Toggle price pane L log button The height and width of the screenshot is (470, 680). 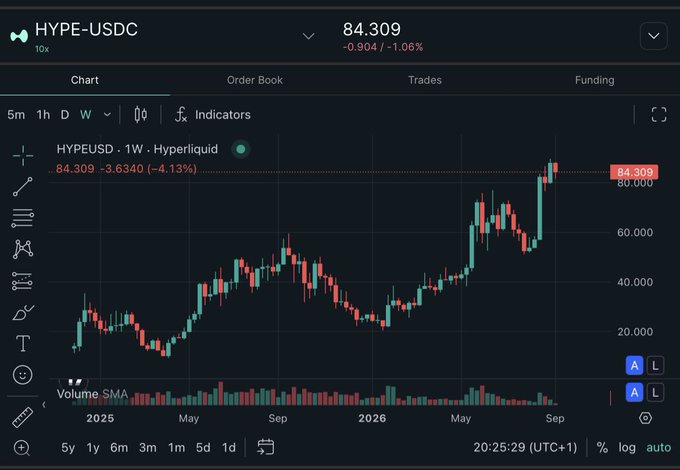pyautogui.click(x=655, y=366)
